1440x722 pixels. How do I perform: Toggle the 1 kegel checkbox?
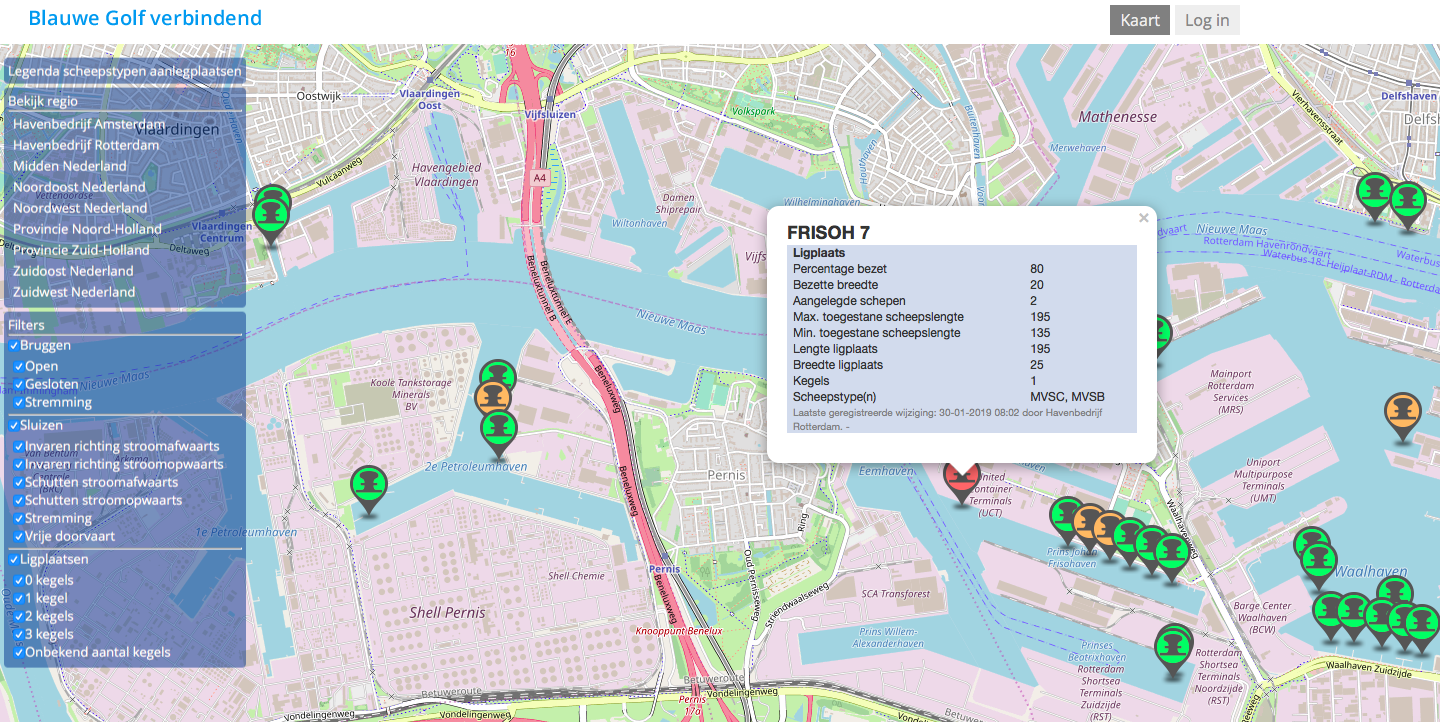(x=19, y=599)
